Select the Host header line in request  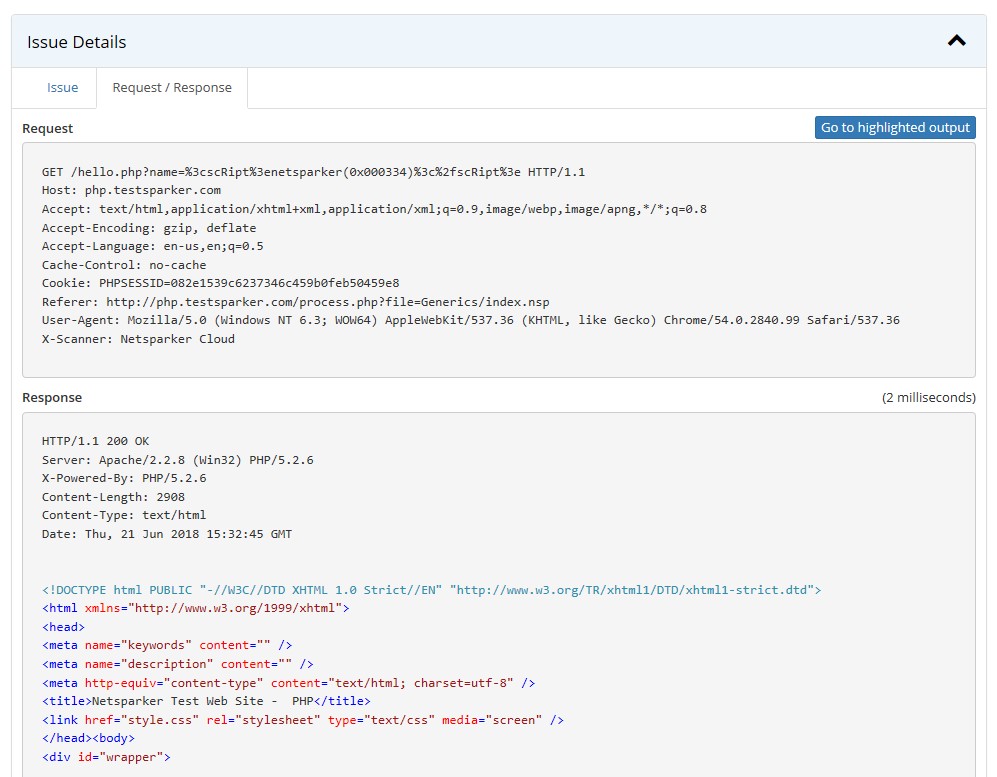131,190
